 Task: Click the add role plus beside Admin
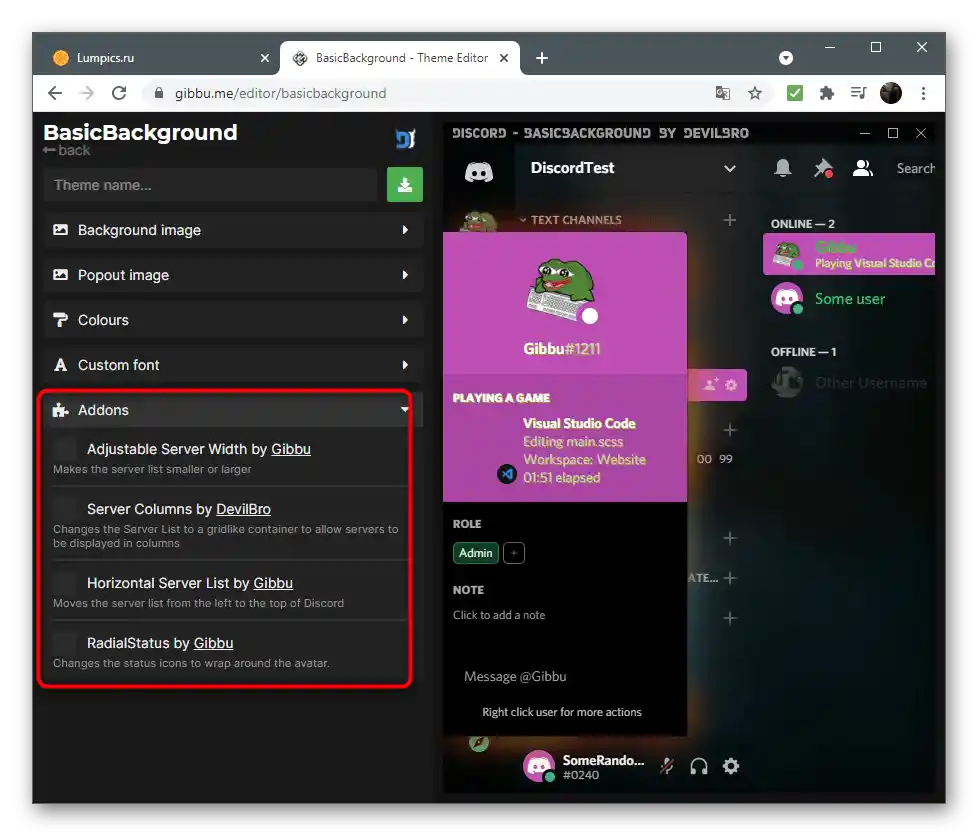coord(514,553)
